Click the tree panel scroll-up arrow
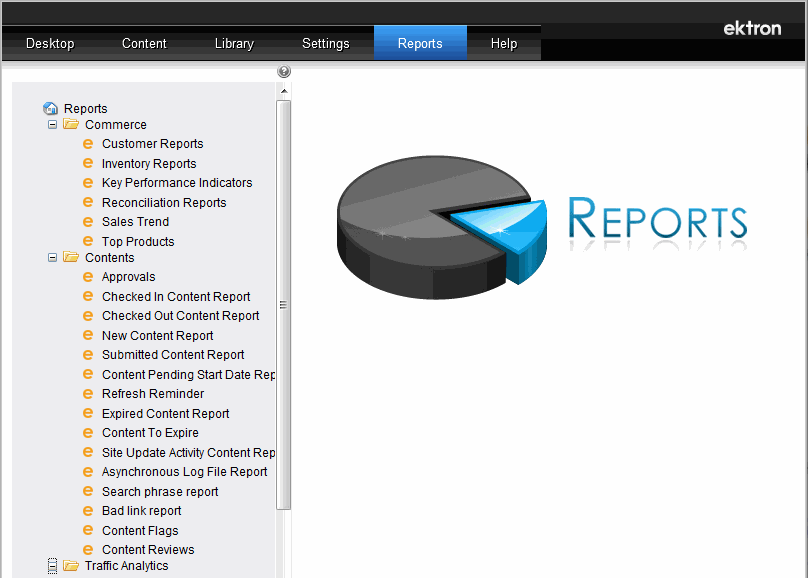 click(284, 91)
